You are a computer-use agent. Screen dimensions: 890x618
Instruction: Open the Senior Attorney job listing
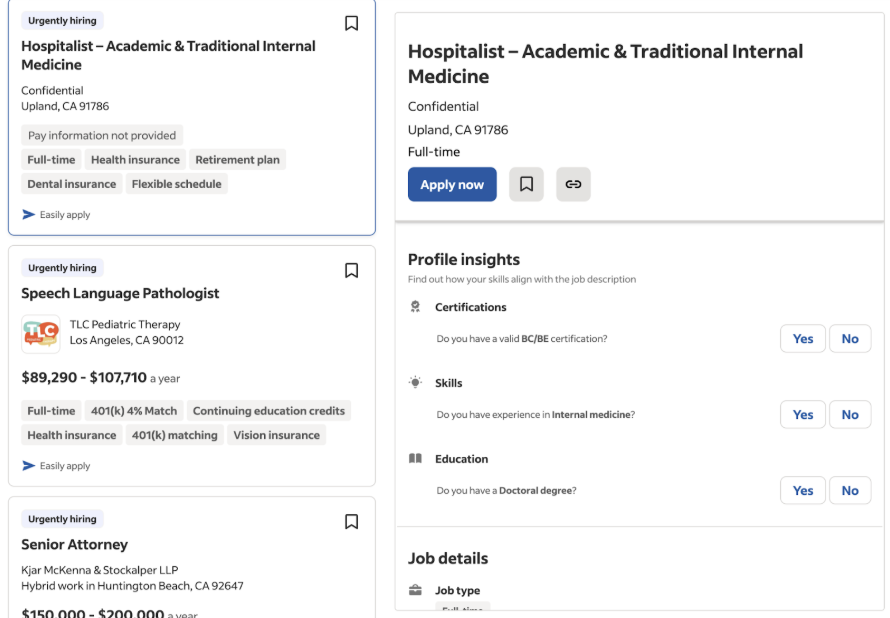[x=74, y=545]
